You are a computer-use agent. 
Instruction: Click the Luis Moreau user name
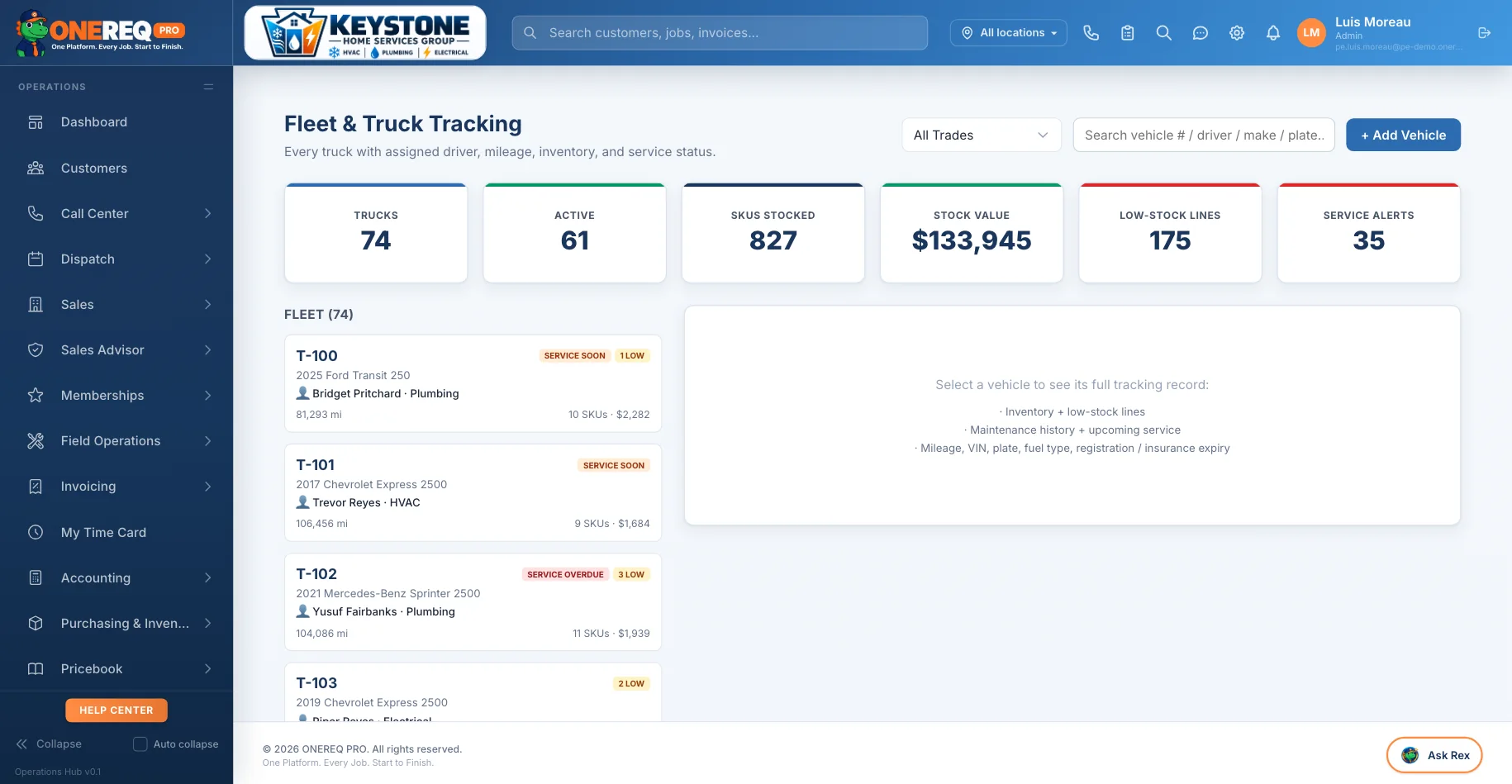tap(1372, 22)
